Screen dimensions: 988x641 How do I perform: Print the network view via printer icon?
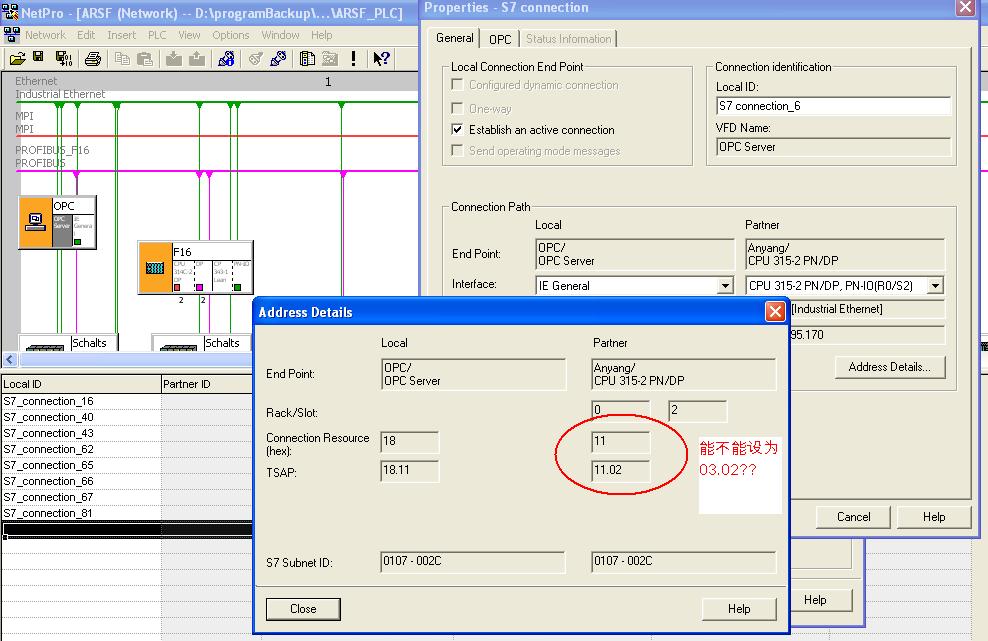pos(93,59)
